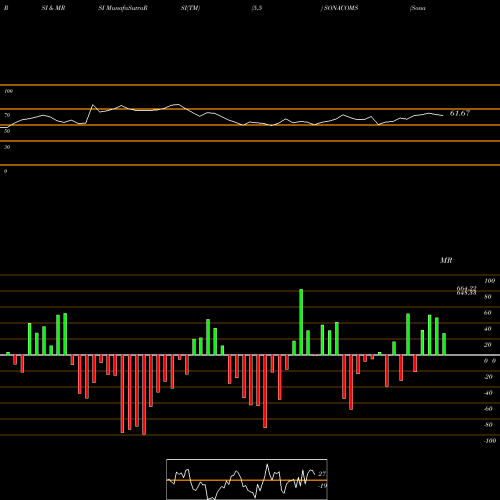Click the ') SONACOMS' symbol label
Screen dimensions: 500x500
(339, 8)
